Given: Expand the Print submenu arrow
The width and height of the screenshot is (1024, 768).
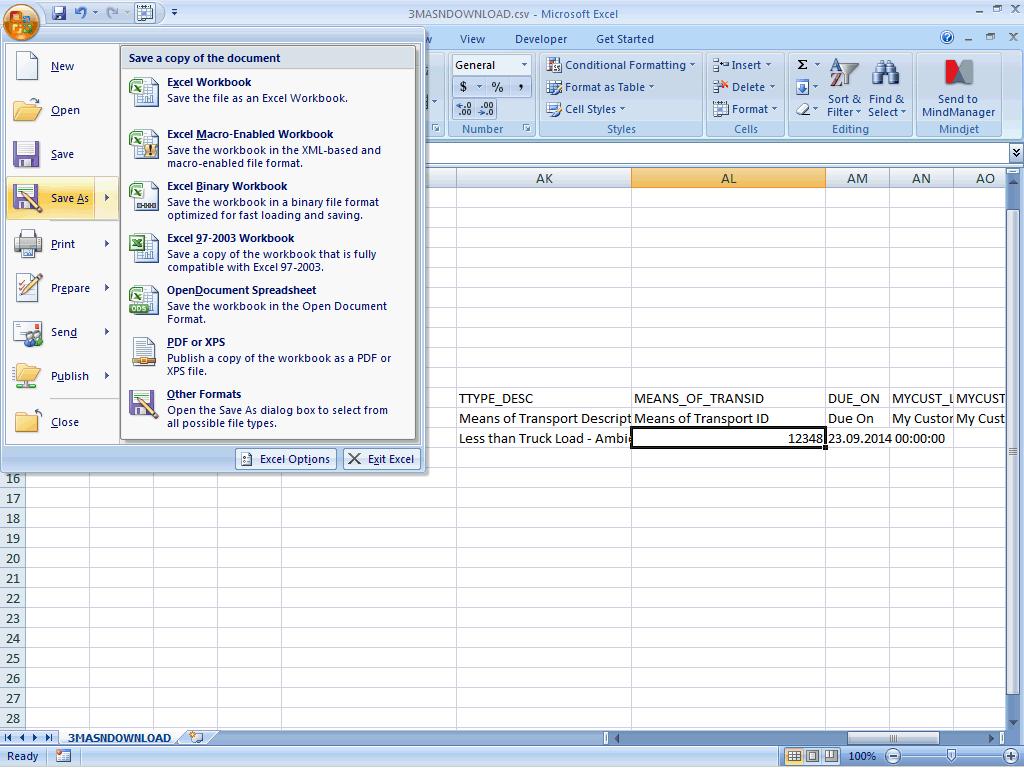Looking at the screenshot, I should (106, 244).
